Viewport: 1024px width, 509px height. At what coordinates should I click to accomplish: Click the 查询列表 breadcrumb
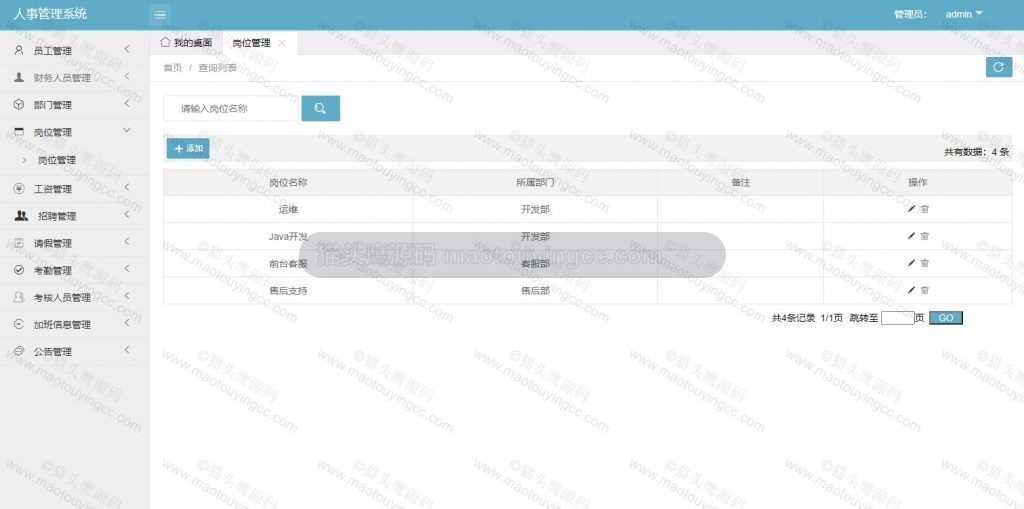click(x=217, y=68)
